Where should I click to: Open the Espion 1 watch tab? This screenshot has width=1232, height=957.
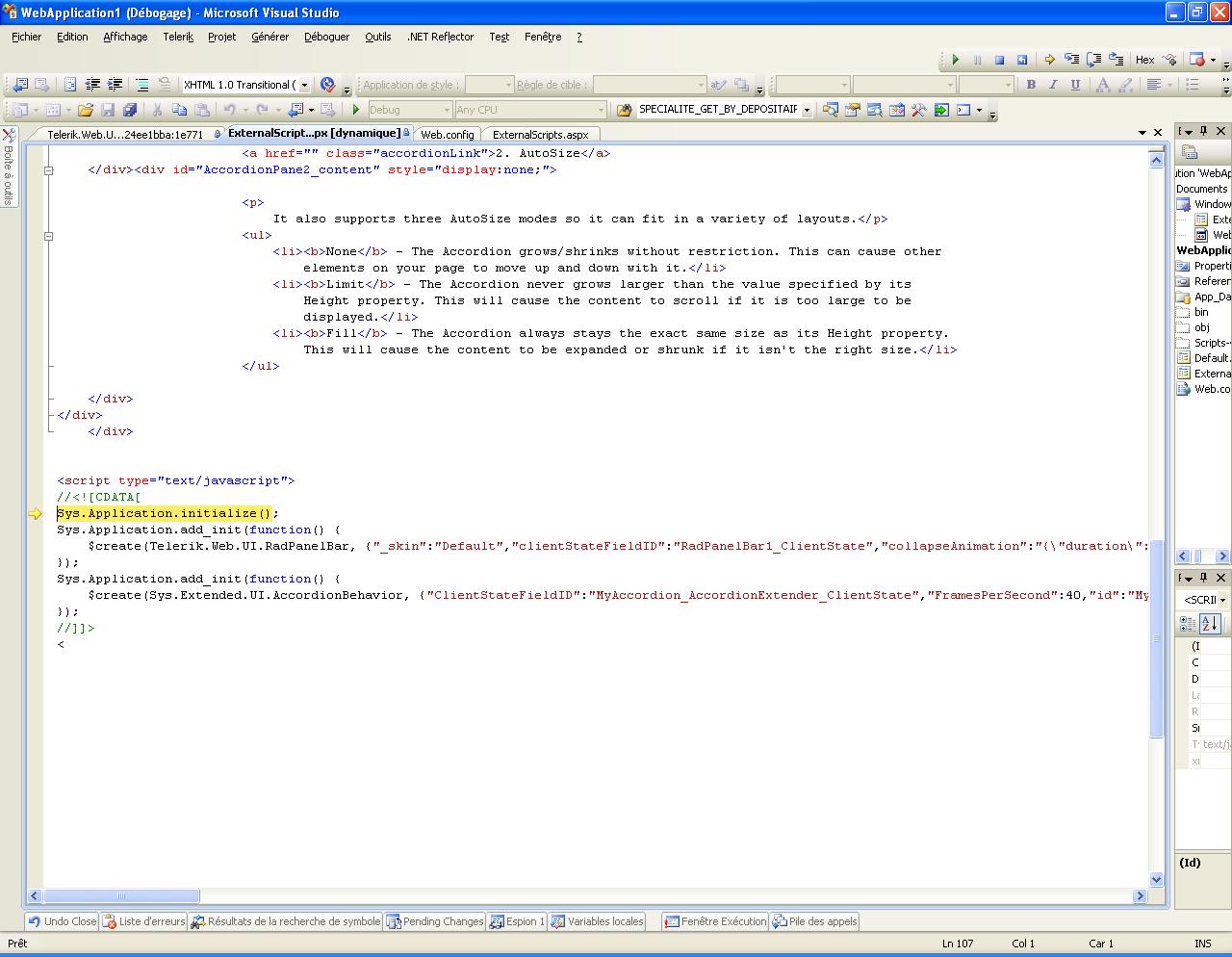tap(517, 921)
